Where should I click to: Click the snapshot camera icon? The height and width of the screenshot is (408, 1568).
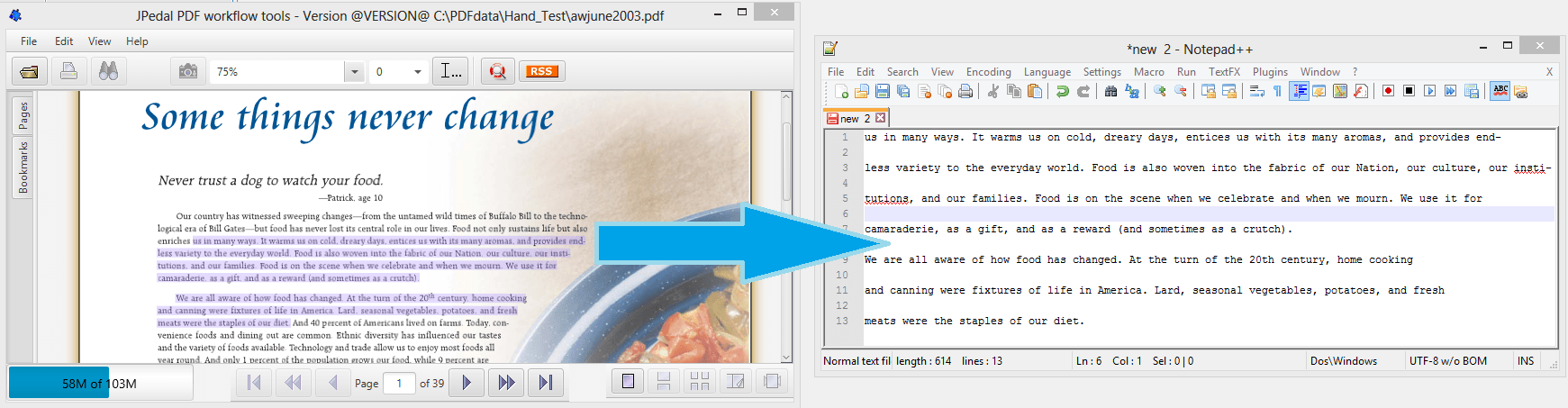pyautogui.click(x=188, y=71)
